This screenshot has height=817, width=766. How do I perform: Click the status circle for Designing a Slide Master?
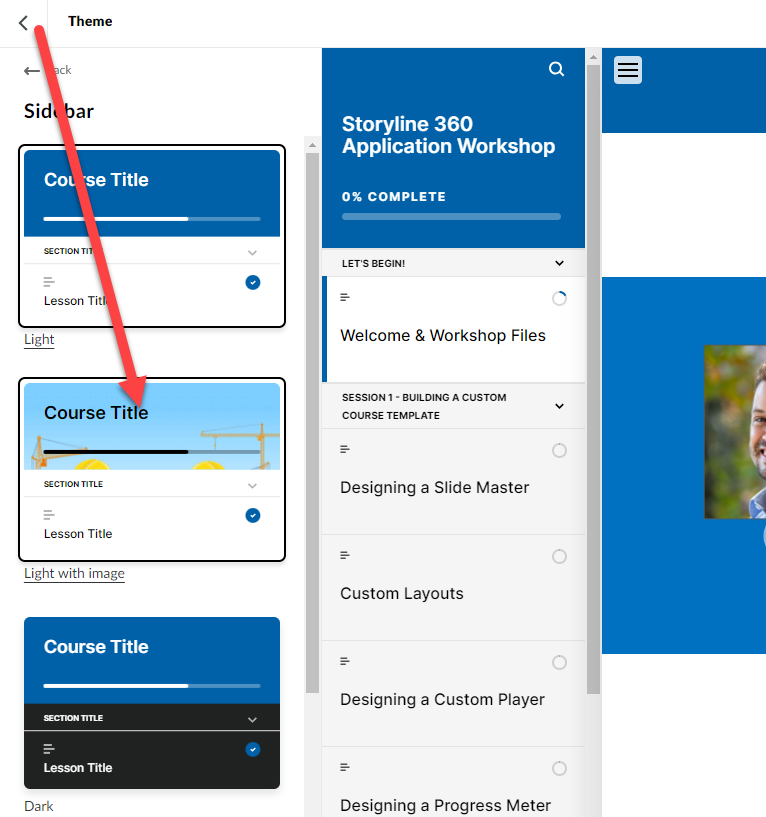pos(559,451)
